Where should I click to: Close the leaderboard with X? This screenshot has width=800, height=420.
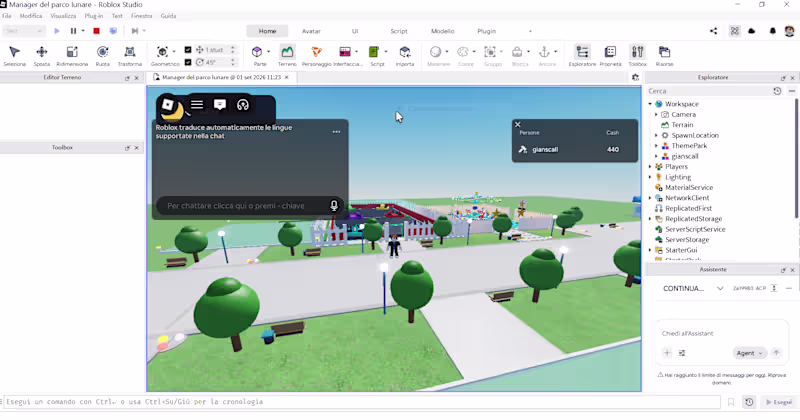pyautogui.click(x=518, y=125)
